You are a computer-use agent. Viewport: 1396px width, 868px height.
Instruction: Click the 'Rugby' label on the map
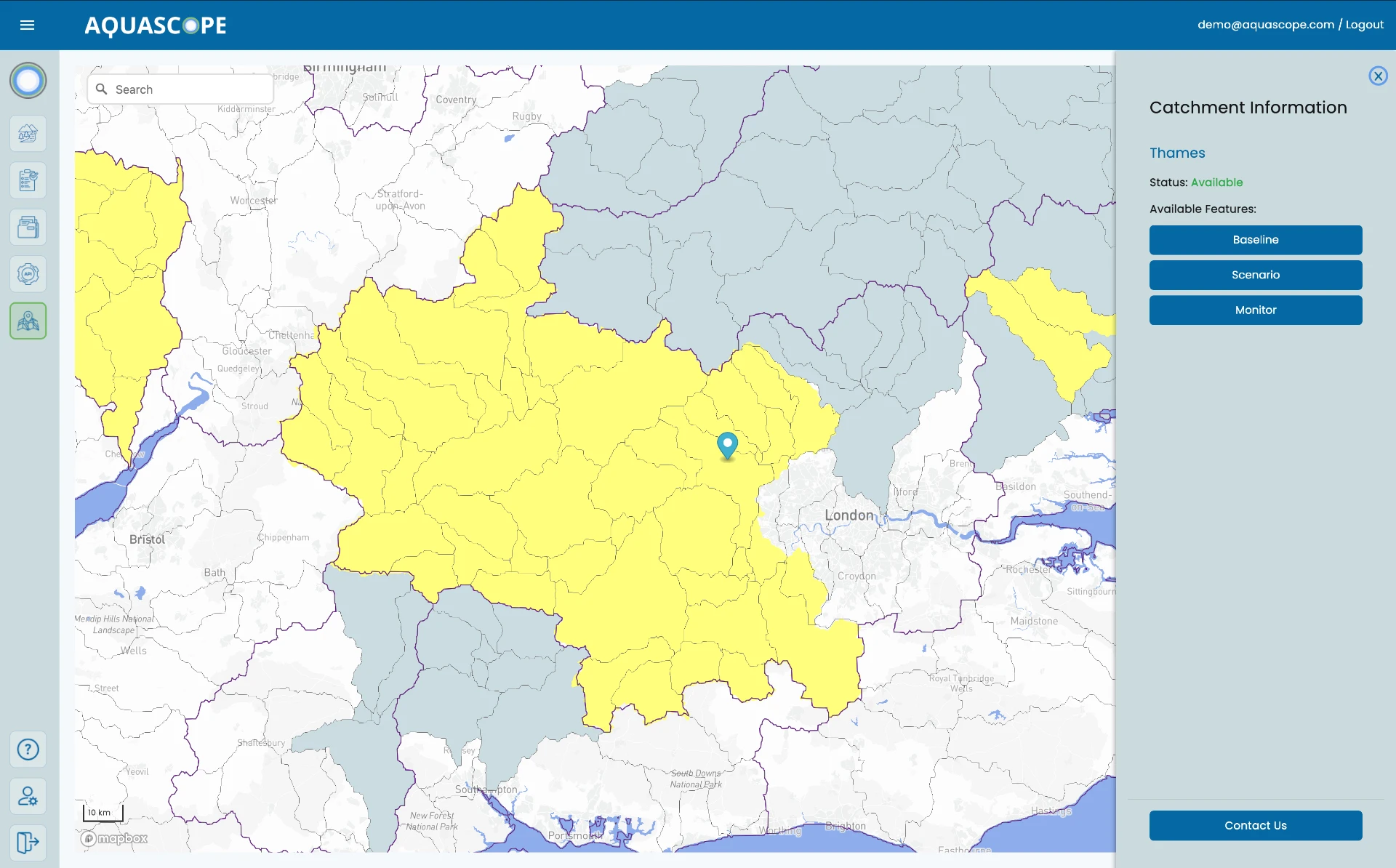click(526, 116)
